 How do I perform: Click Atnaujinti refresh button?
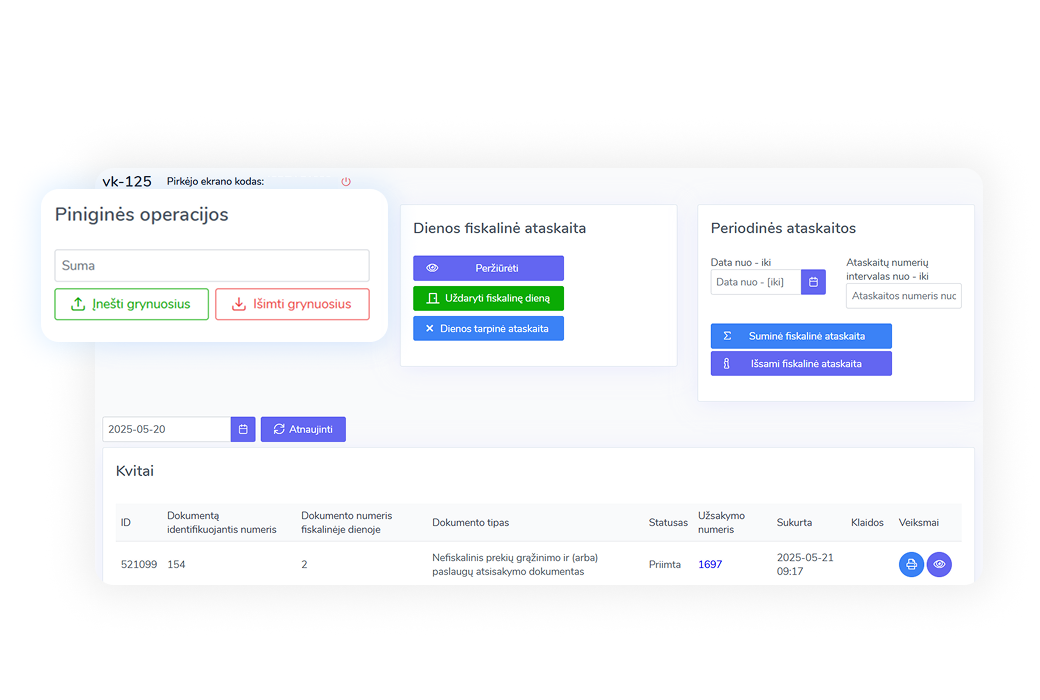(x=303, y=429)
